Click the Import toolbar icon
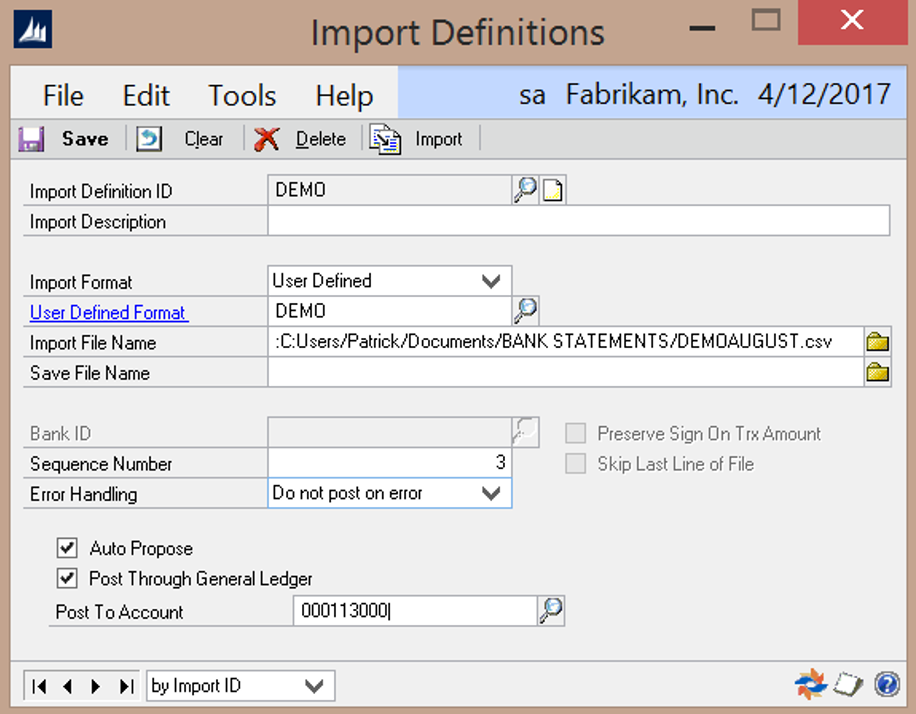The width and height of the screenshot is (916, 714). point(385,139)
